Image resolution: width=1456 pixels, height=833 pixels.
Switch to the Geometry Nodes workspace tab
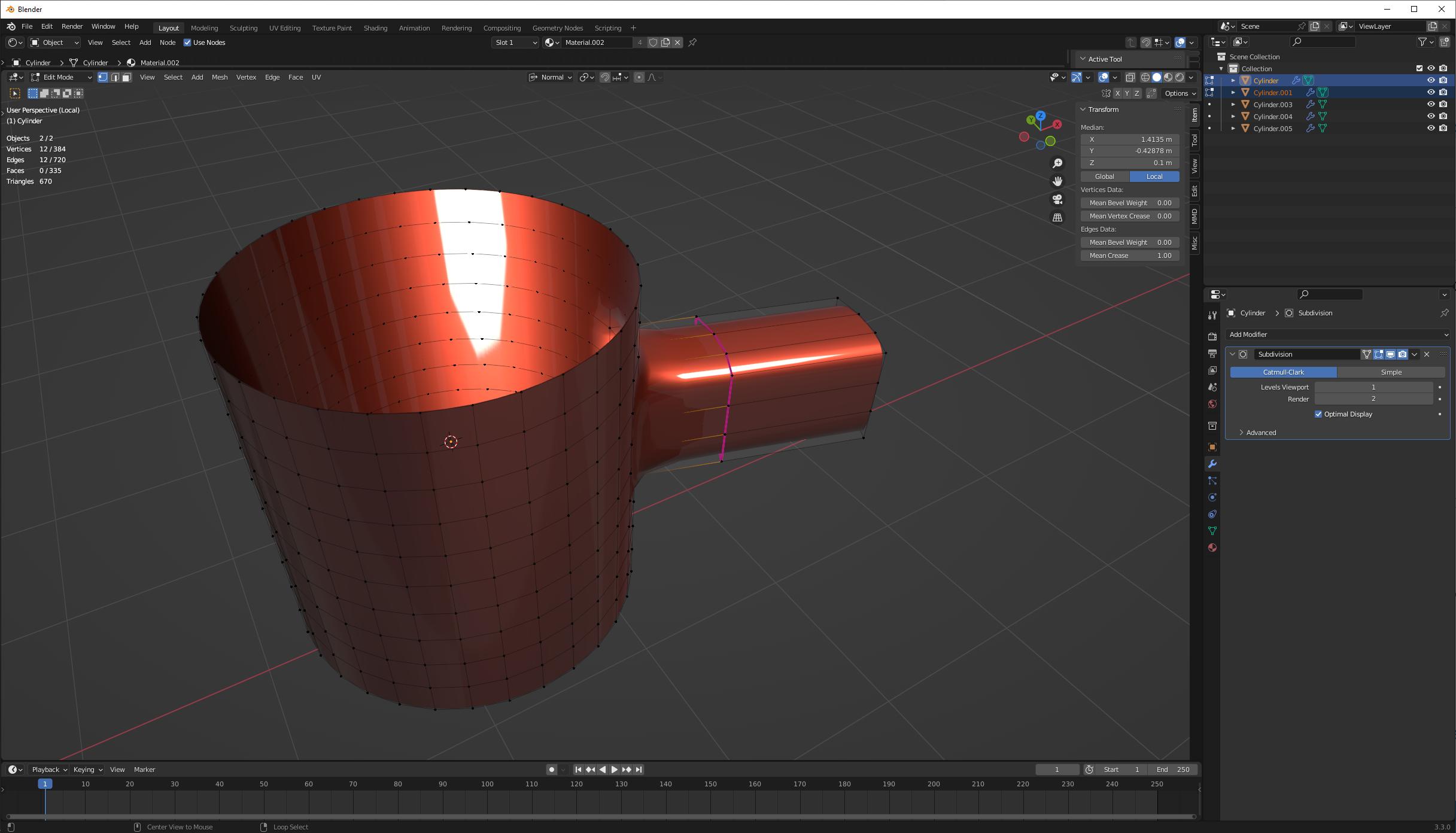(x=557, y=28)
